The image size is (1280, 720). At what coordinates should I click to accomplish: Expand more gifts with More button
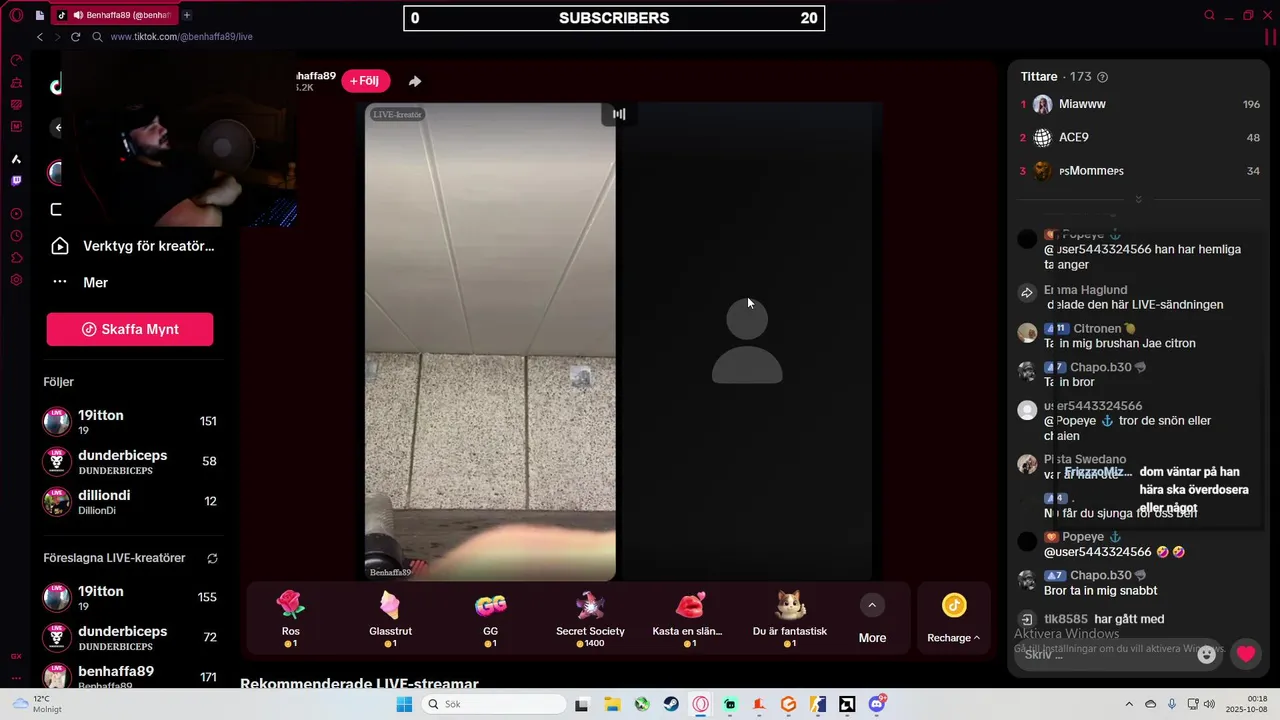(x=872, y=619)
